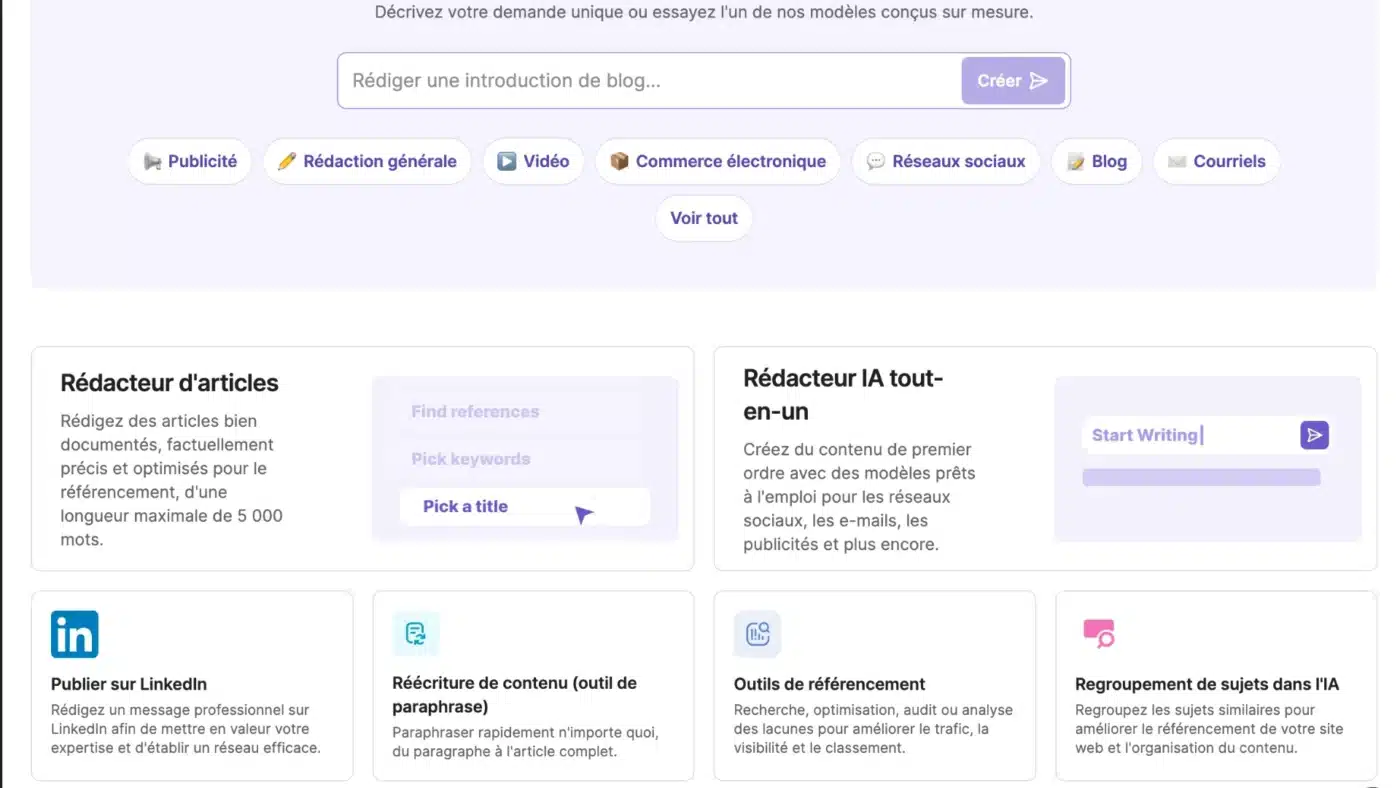Click the SEO tools chart icon
This screenshot has height=788, width=1400.
pyautogui.click(x=757, y=634)
